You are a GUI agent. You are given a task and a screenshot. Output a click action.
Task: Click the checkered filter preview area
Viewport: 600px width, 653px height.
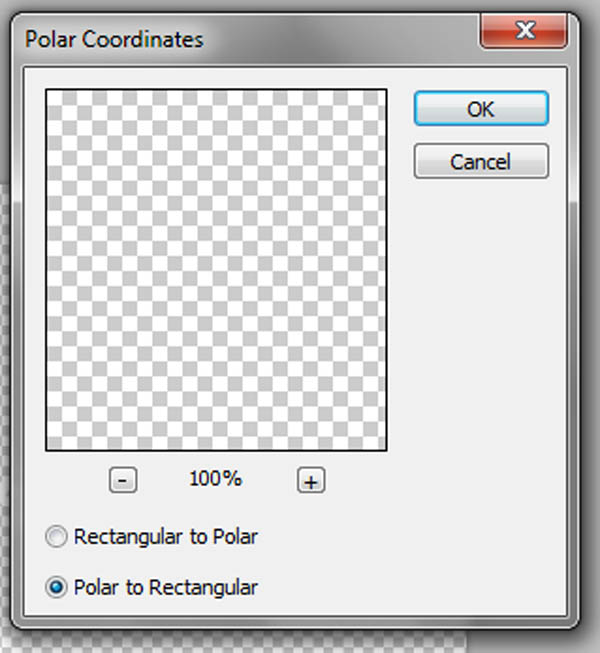coord(216,270)
